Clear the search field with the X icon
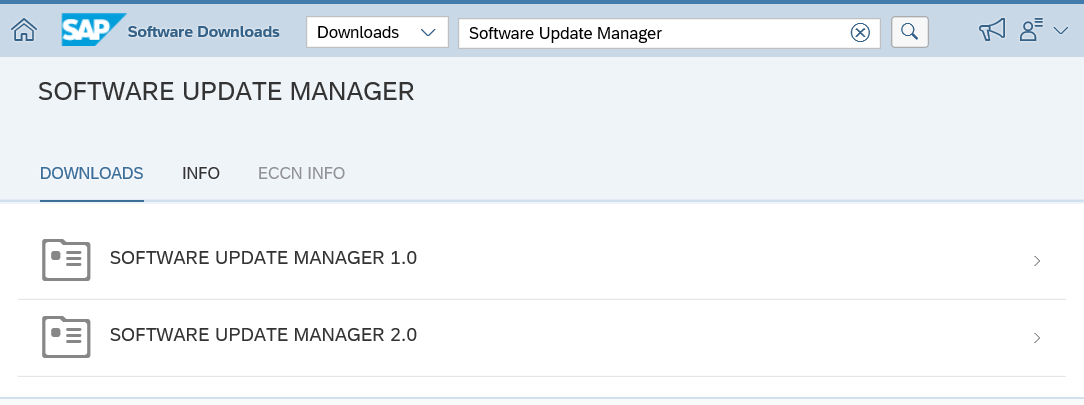The width and height of the screenshot is (1084, 405). click(860, 32)
